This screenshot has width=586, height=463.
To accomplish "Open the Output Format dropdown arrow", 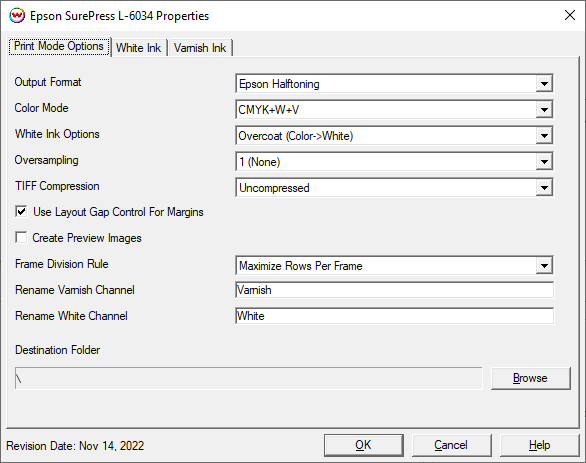I will [x=544, y=84].
